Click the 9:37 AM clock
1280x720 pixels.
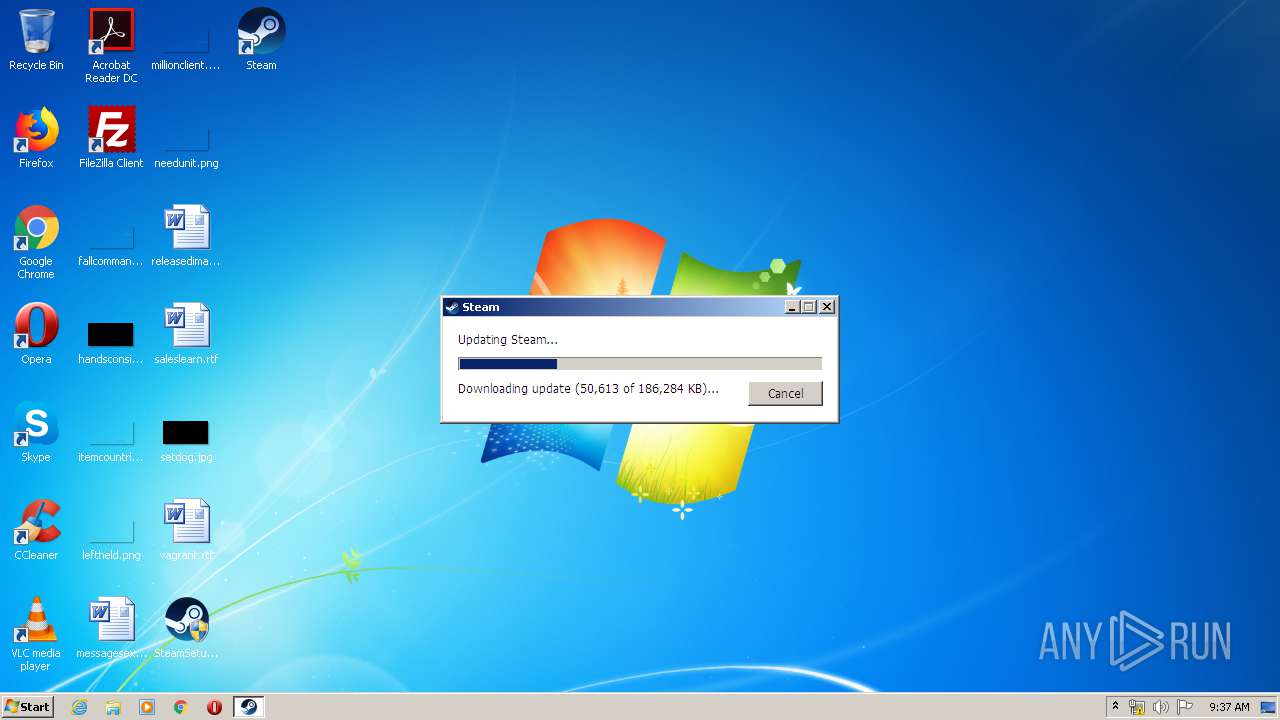click(x=1229, y=707)
